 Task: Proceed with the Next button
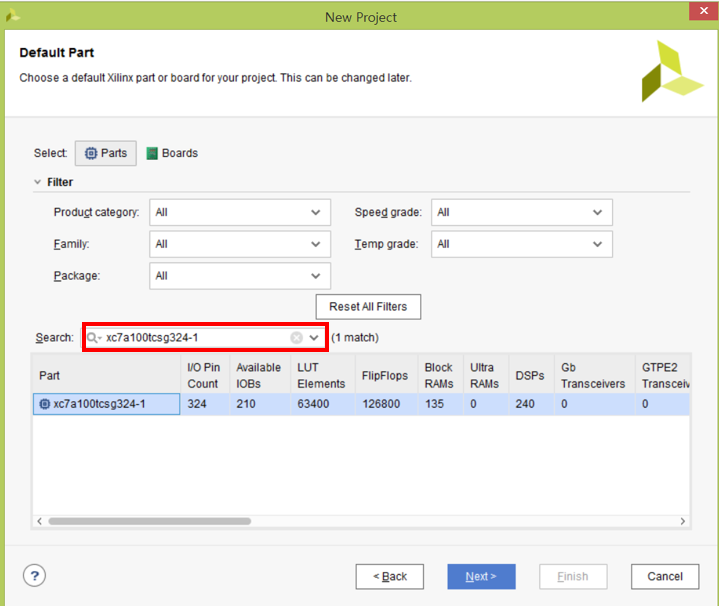pos(481,577)
